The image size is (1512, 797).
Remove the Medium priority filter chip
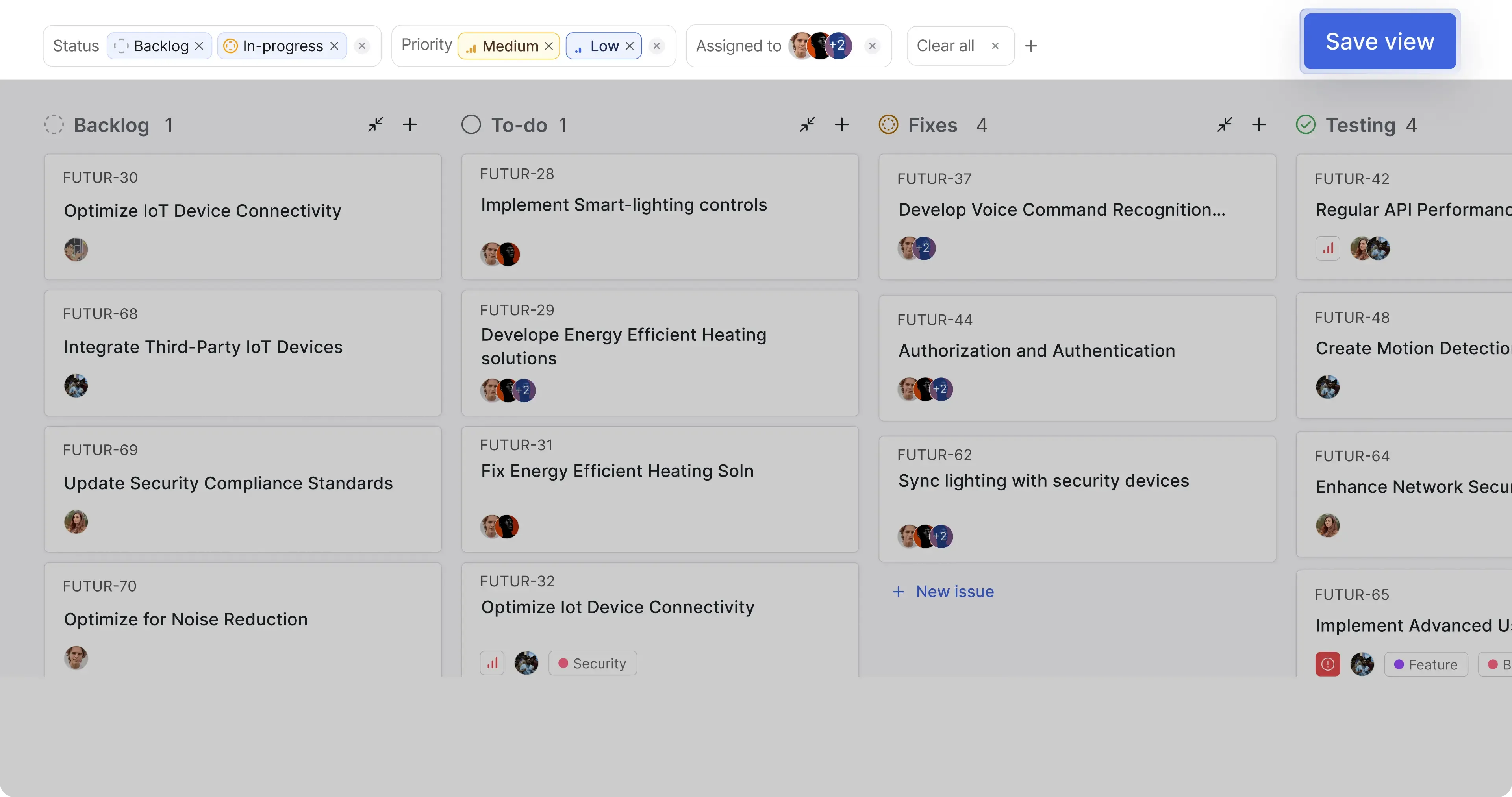pos(549,46)
